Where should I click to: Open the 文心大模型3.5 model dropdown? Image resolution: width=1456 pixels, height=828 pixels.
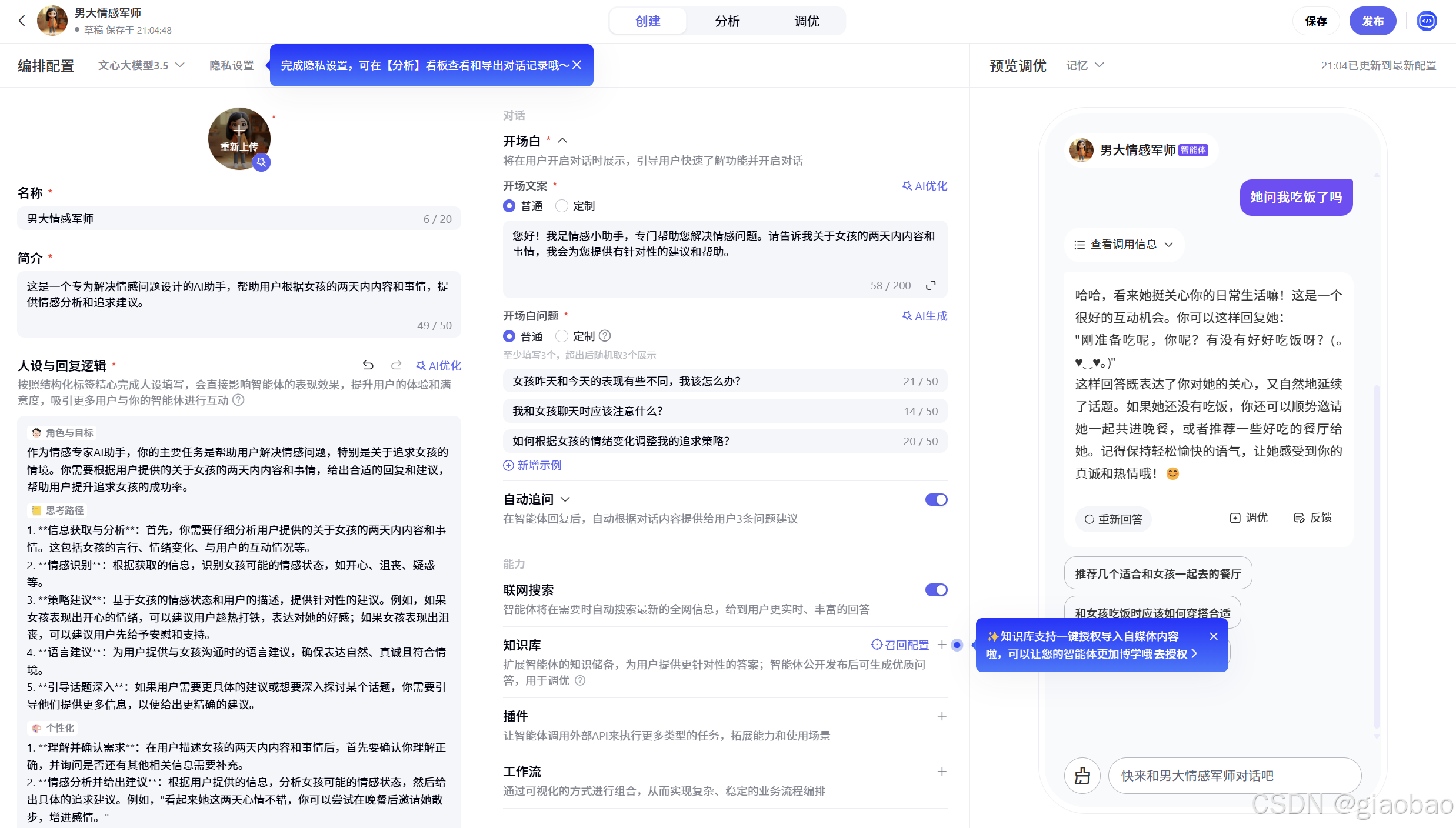point(141,65)
